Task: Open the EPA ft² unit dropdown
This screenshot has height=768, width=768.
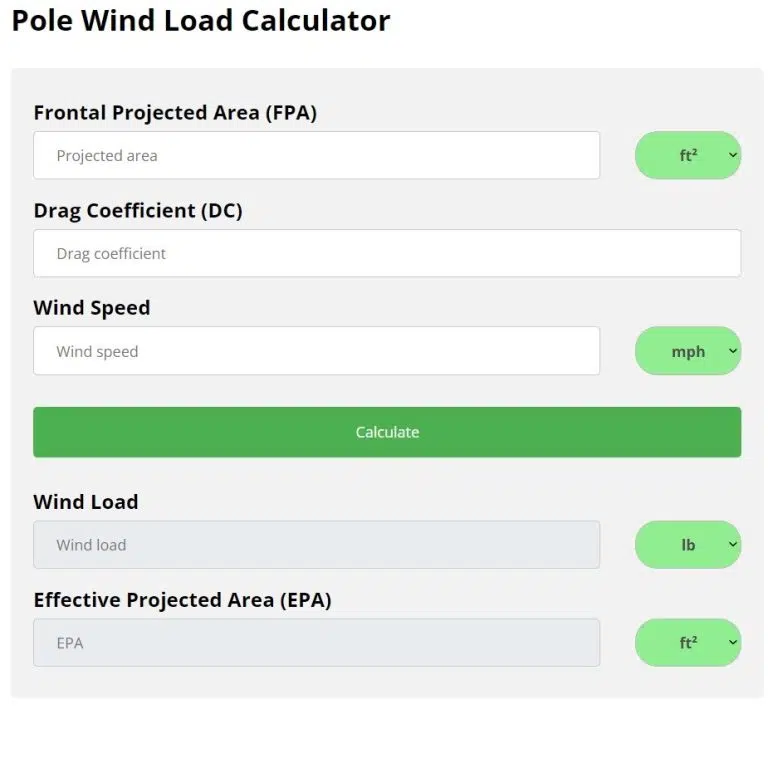Action: tap(687, 643)
